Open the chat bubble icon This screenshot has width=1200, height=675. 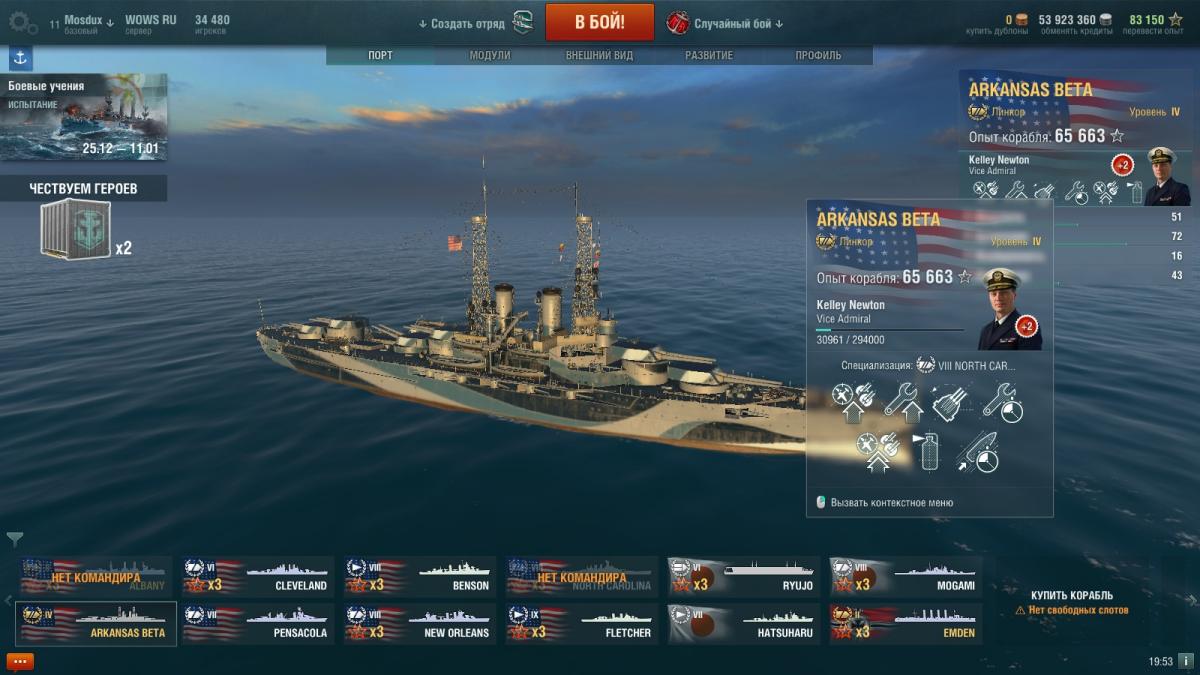pyautogui.click(x=20, y=661)
